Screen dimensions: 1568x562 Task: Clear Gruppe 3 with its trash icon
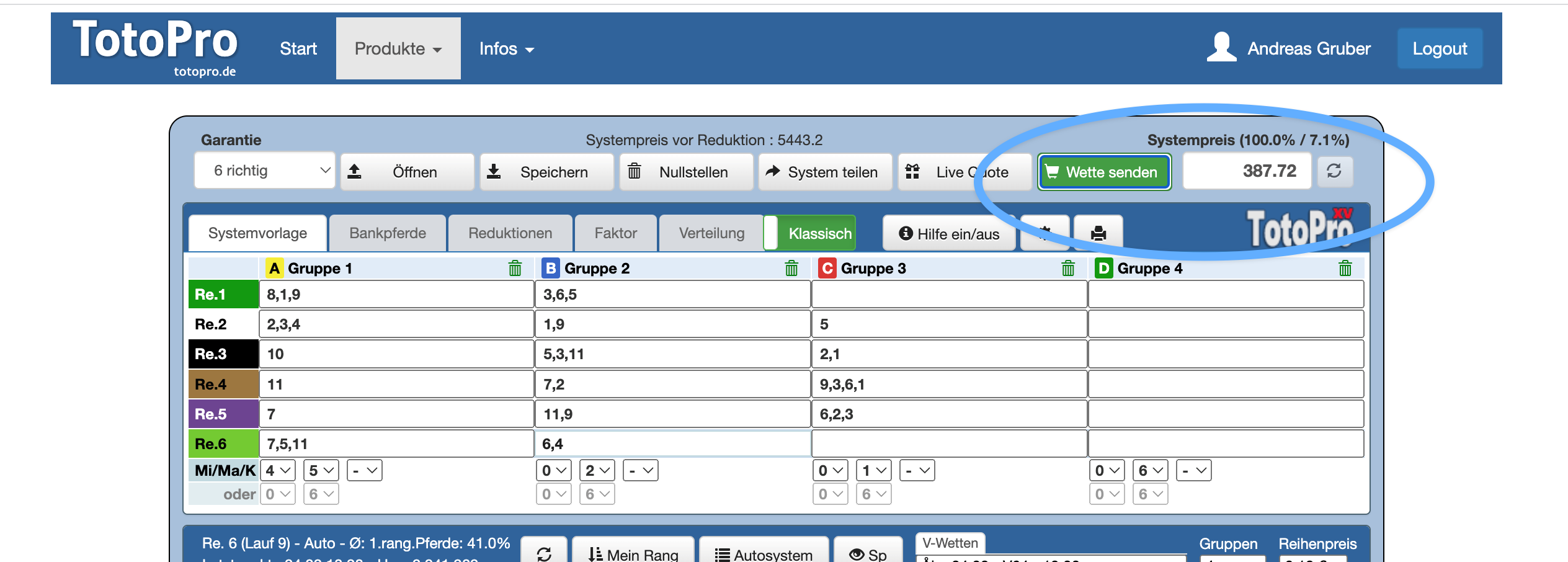[1068, 269]
